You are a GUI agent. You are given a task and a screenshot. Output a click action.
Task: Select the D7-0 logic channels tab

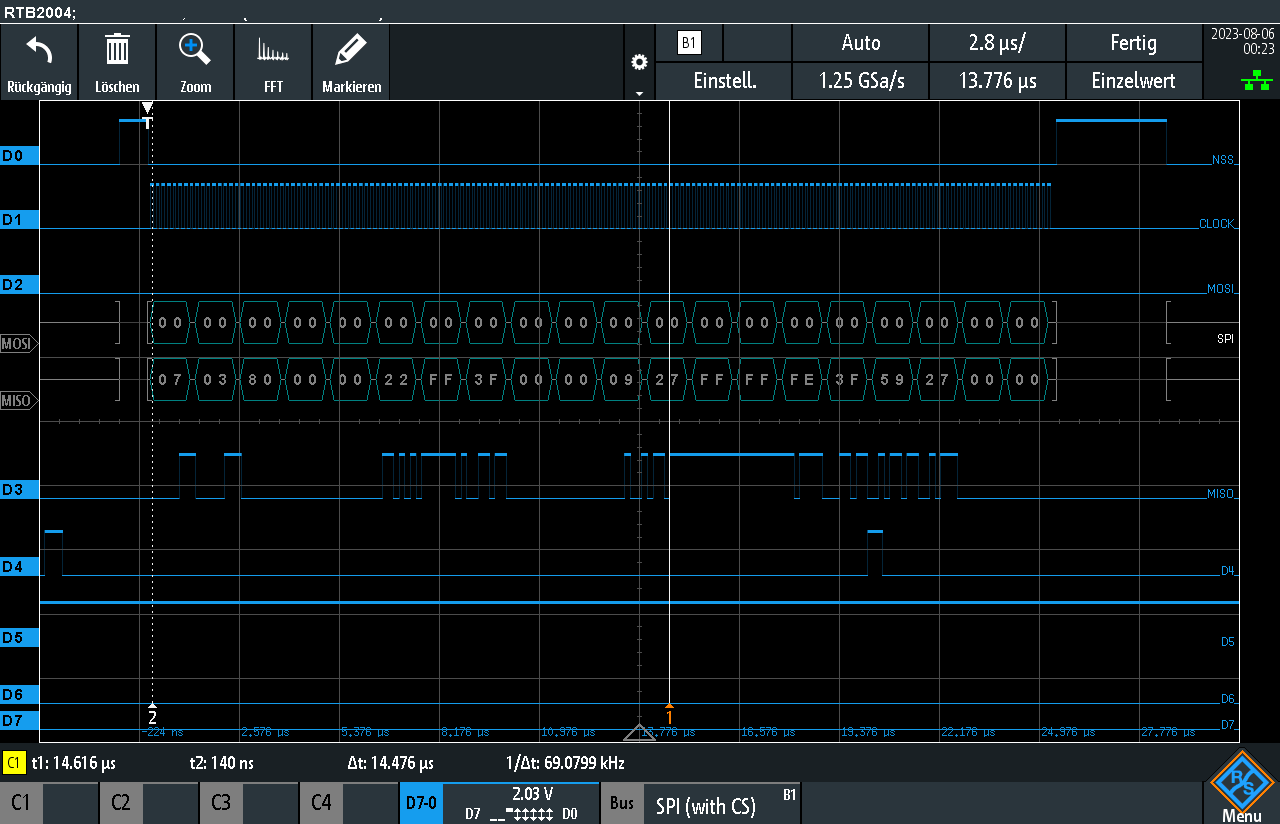(421, 802)
